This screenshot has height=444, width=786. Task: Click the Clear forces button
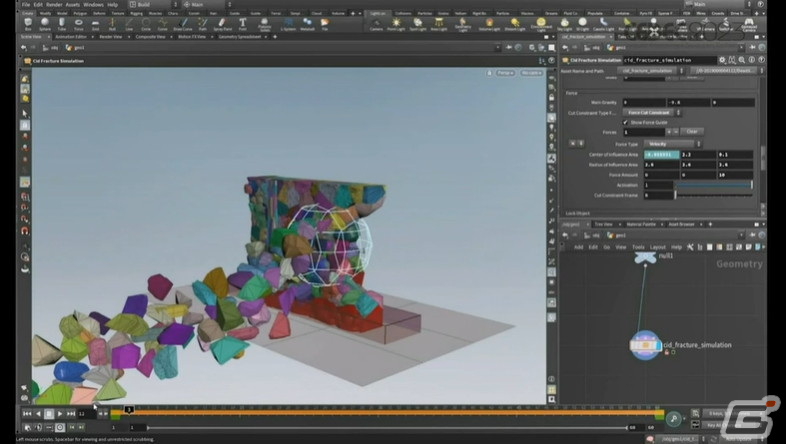click(x=692, y=132)
